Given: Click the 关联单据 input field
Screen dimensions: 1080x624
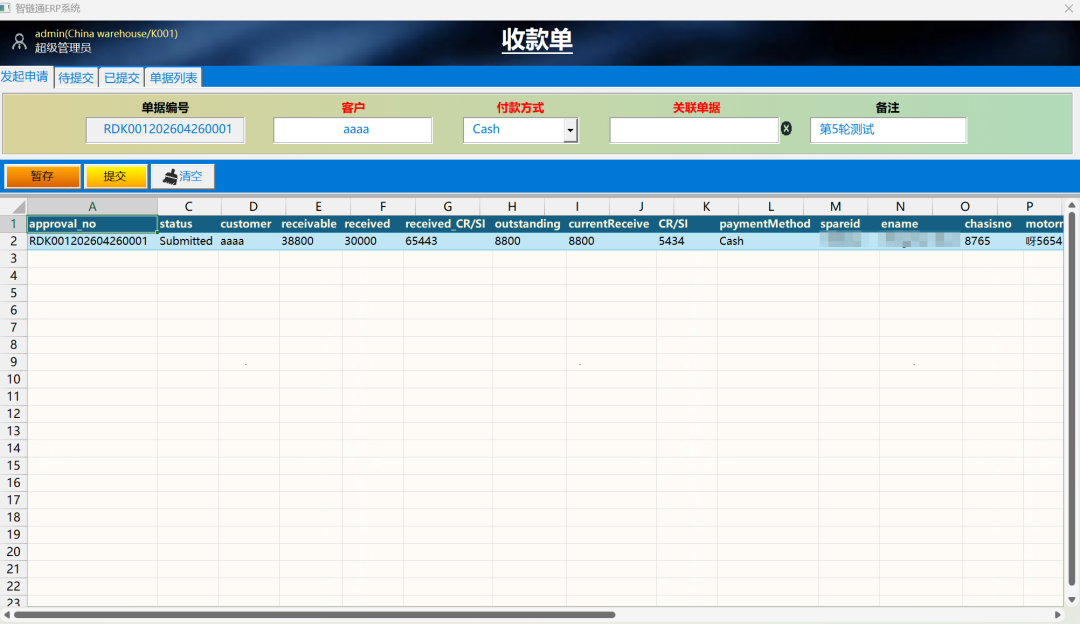Looking at the screenshot, I should click(694, 129).
